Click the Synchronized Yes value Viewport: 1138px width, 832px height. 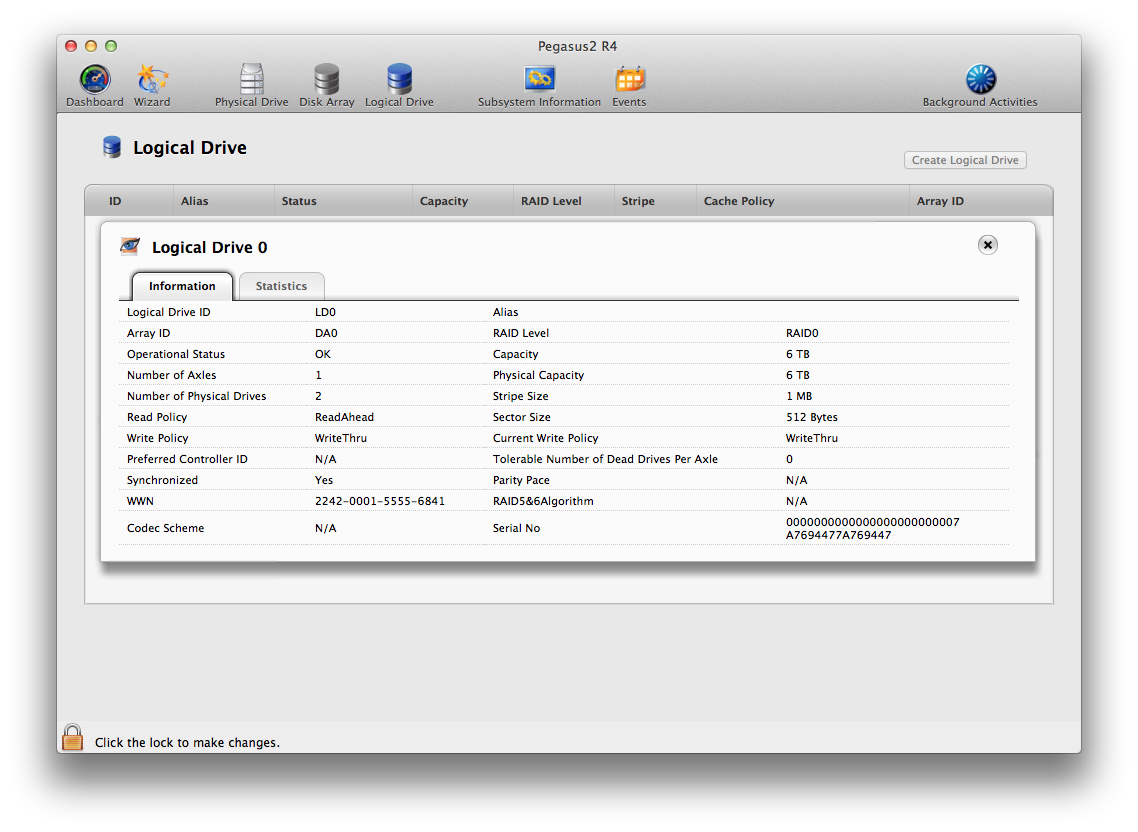click(324, 481)
